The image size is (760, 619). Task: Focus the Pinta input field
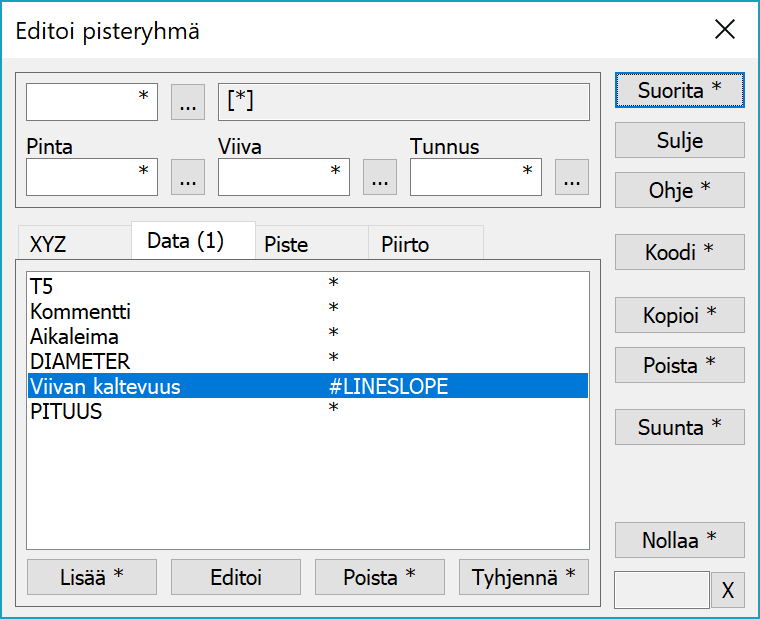[x=91, y=177]
